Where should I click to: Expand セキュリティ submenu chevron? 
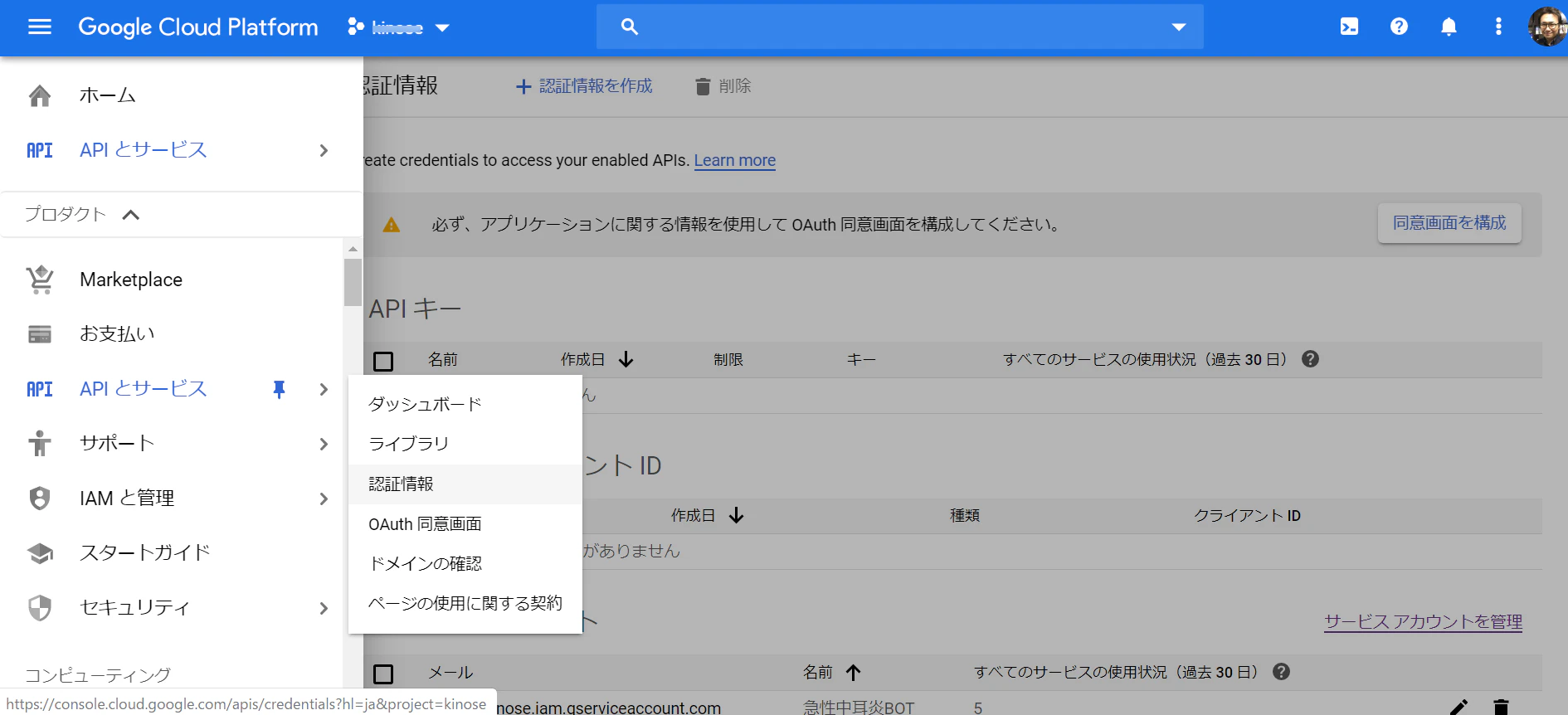point(324,608)
